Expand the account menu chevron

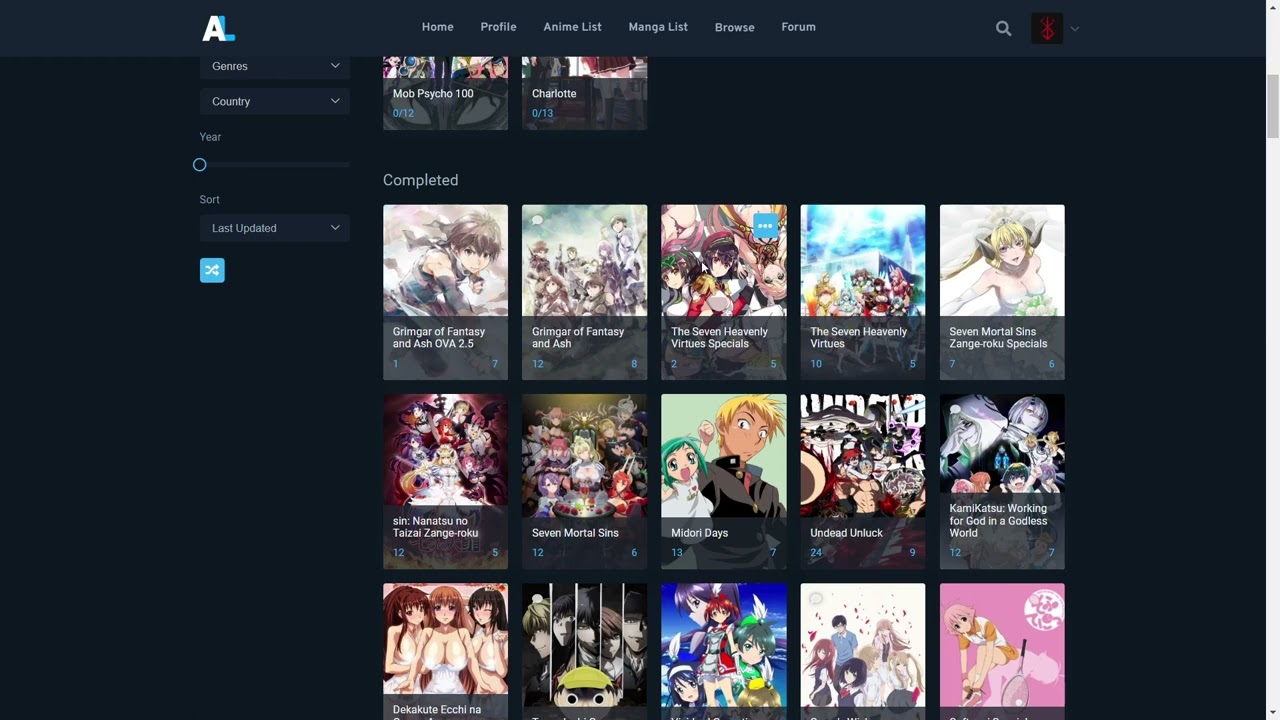coord(1075,29)
